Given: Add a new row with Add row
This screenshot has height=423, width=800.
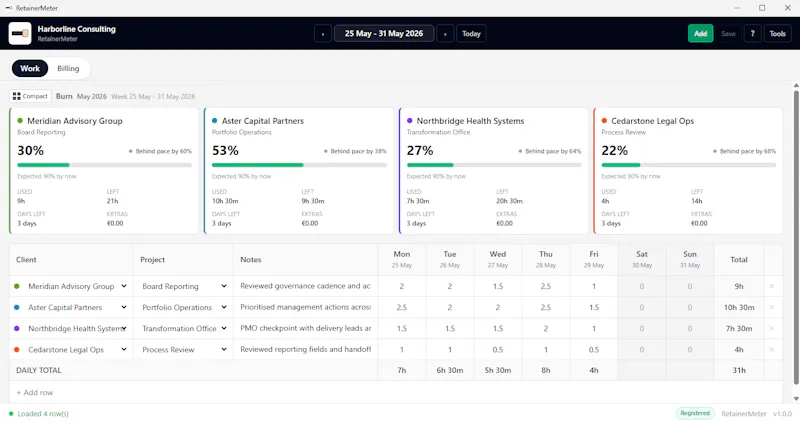Looking at the screenshot, I should pos(35,392).
